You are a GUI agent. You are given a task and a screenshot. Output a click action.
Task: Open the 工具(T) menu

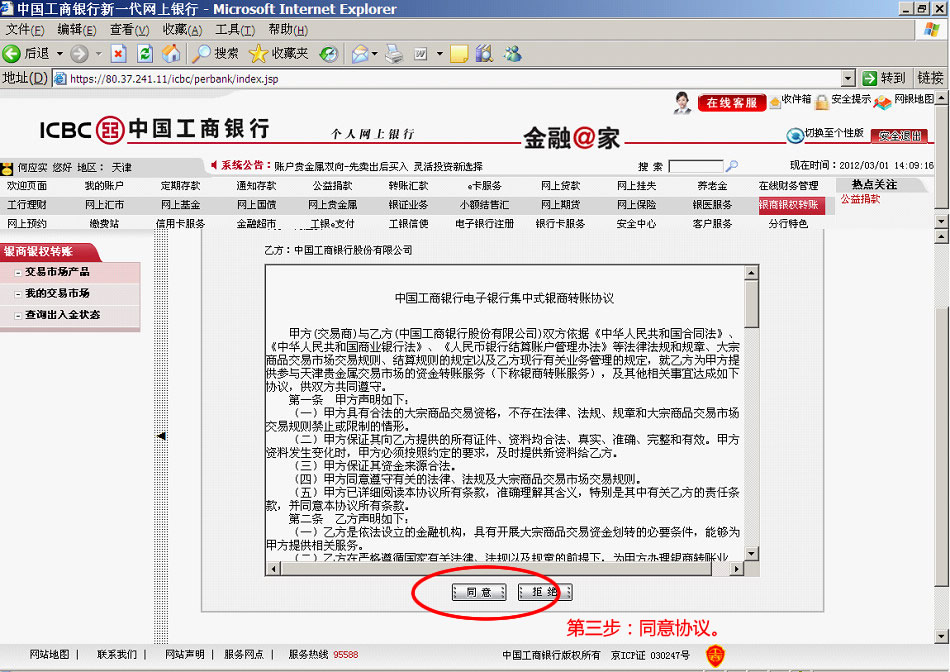[x=235, y=30]
